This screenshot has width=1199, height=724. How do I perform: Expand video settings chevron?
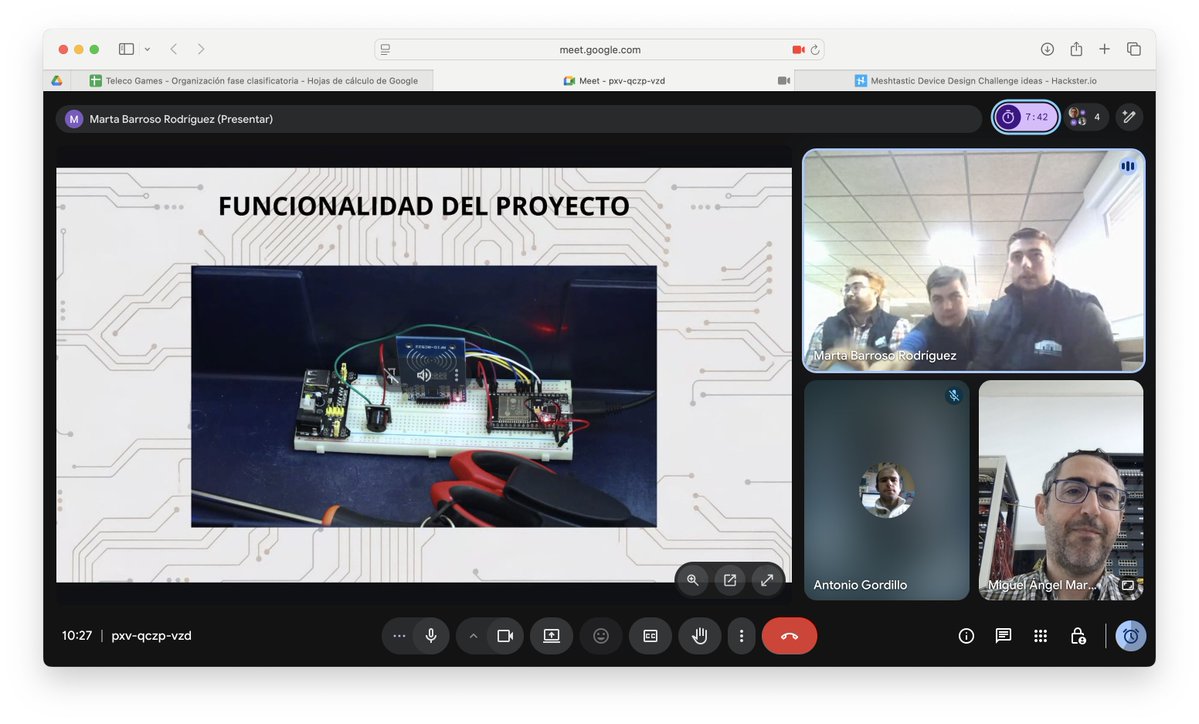pos(473,636)
